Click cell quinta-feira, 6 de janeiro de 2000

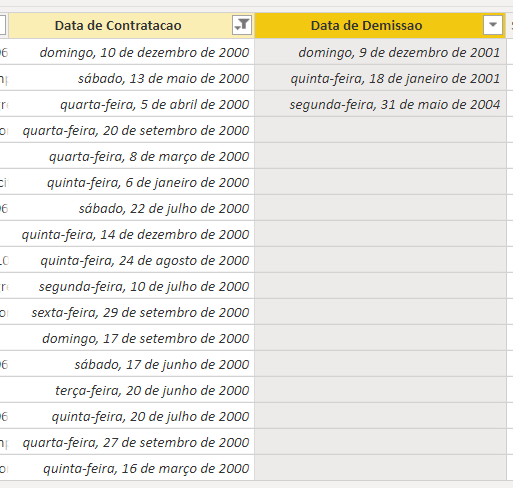(x=131, y=182)
